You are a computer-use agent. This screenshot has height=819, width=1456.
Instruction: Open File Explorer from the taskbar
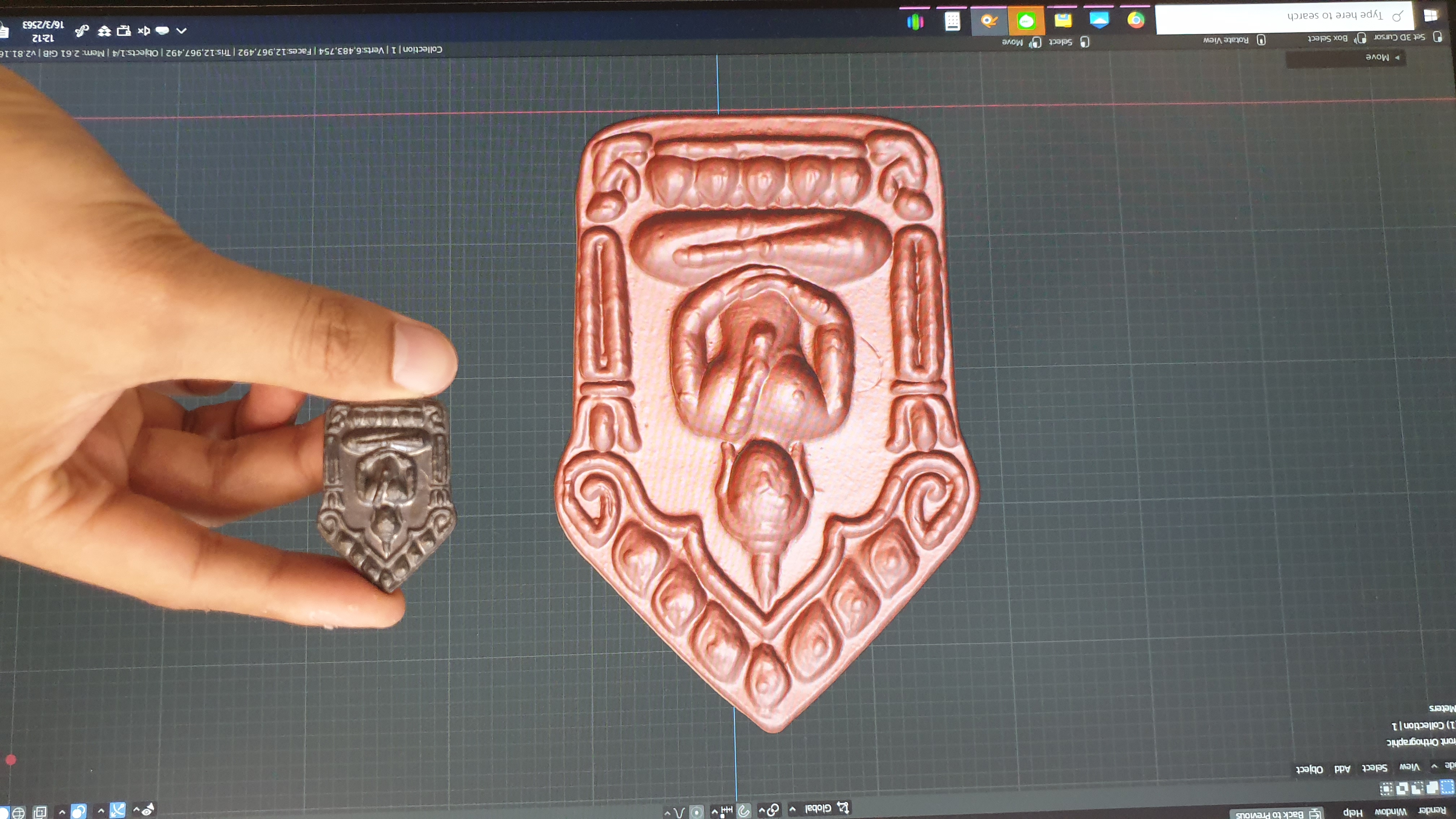pyautogui.click(x=1063, y=21)
